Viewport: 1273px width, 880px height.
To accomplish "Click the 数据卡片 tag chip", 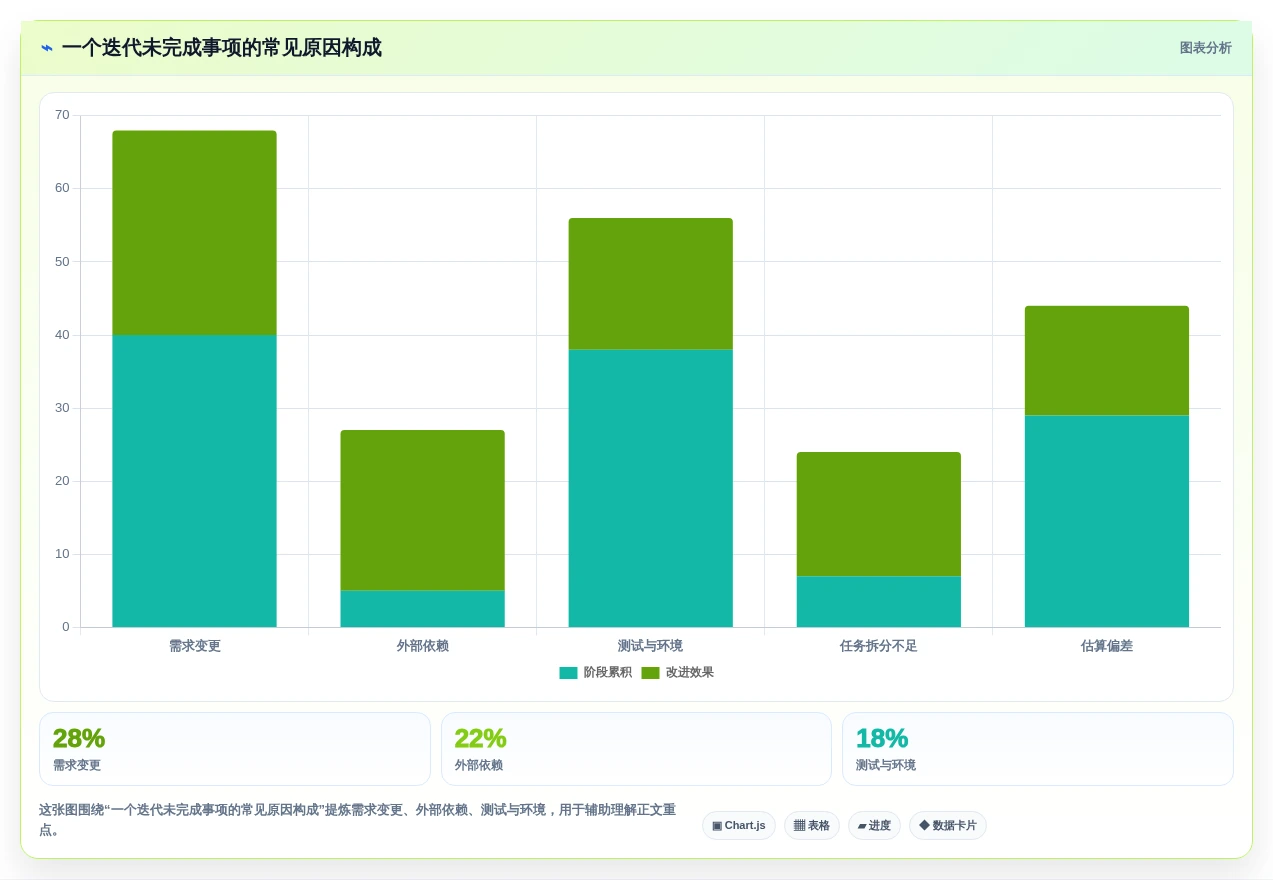I will pyautogui.click(x=947, y=825).
